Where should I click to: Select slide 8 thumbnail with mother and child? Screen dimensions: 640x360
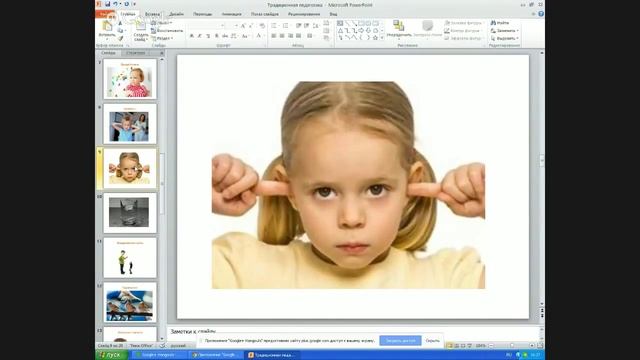pyautogui.click(x=130, y=124)
